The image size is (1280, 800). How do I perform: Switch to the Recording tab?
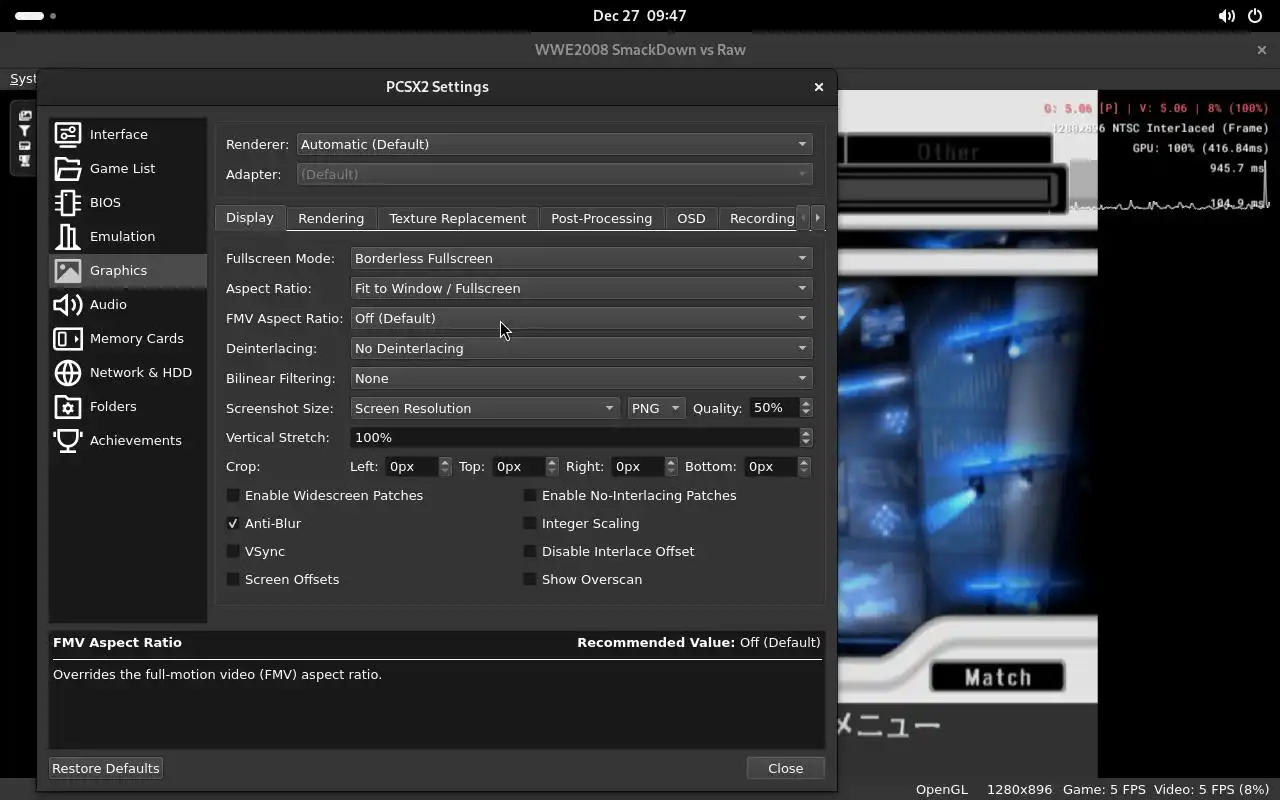(x=761, y=218)
